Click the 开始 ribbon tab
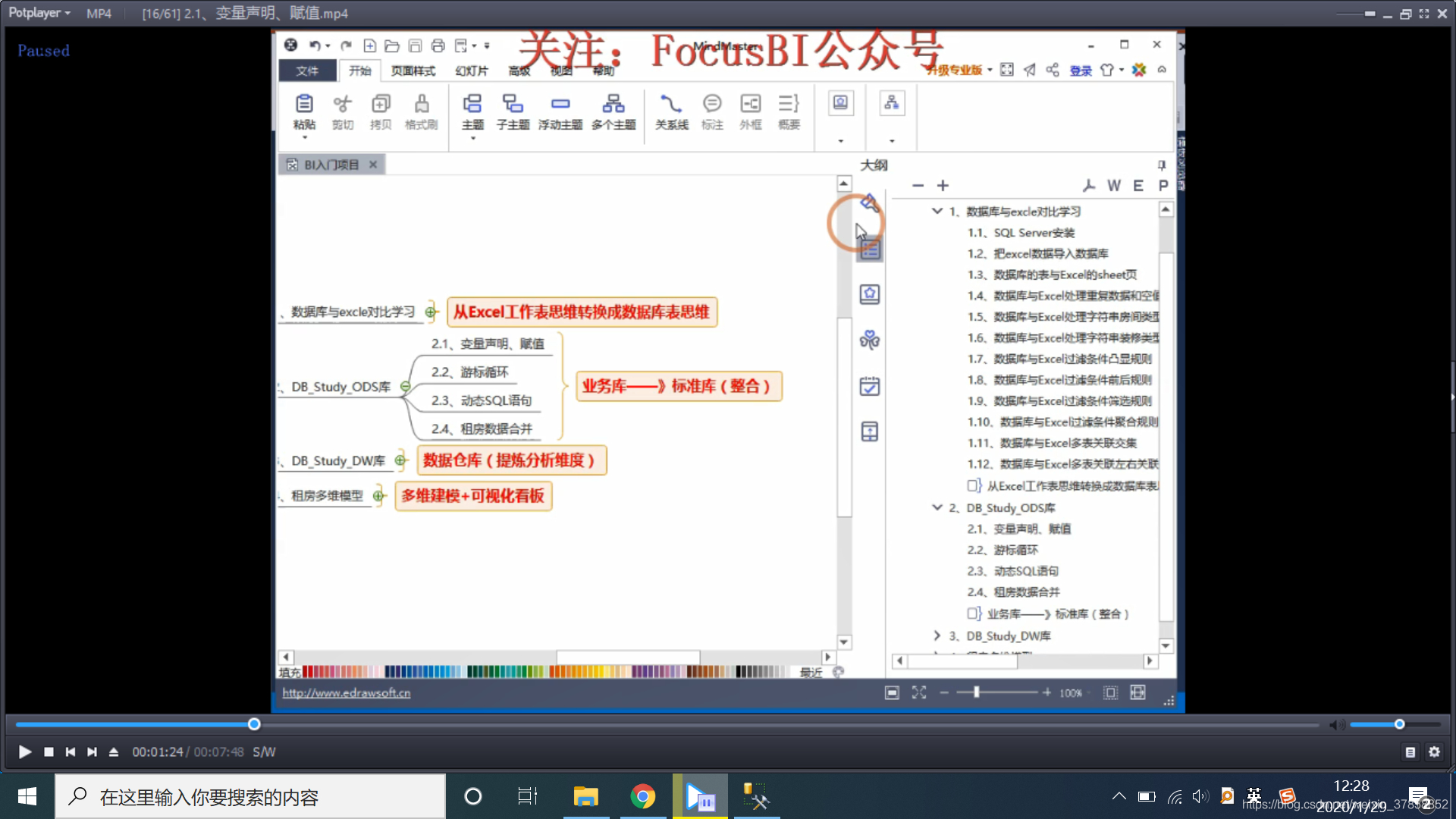Screen dimensions: 1456x819 [x=360, y=70]
